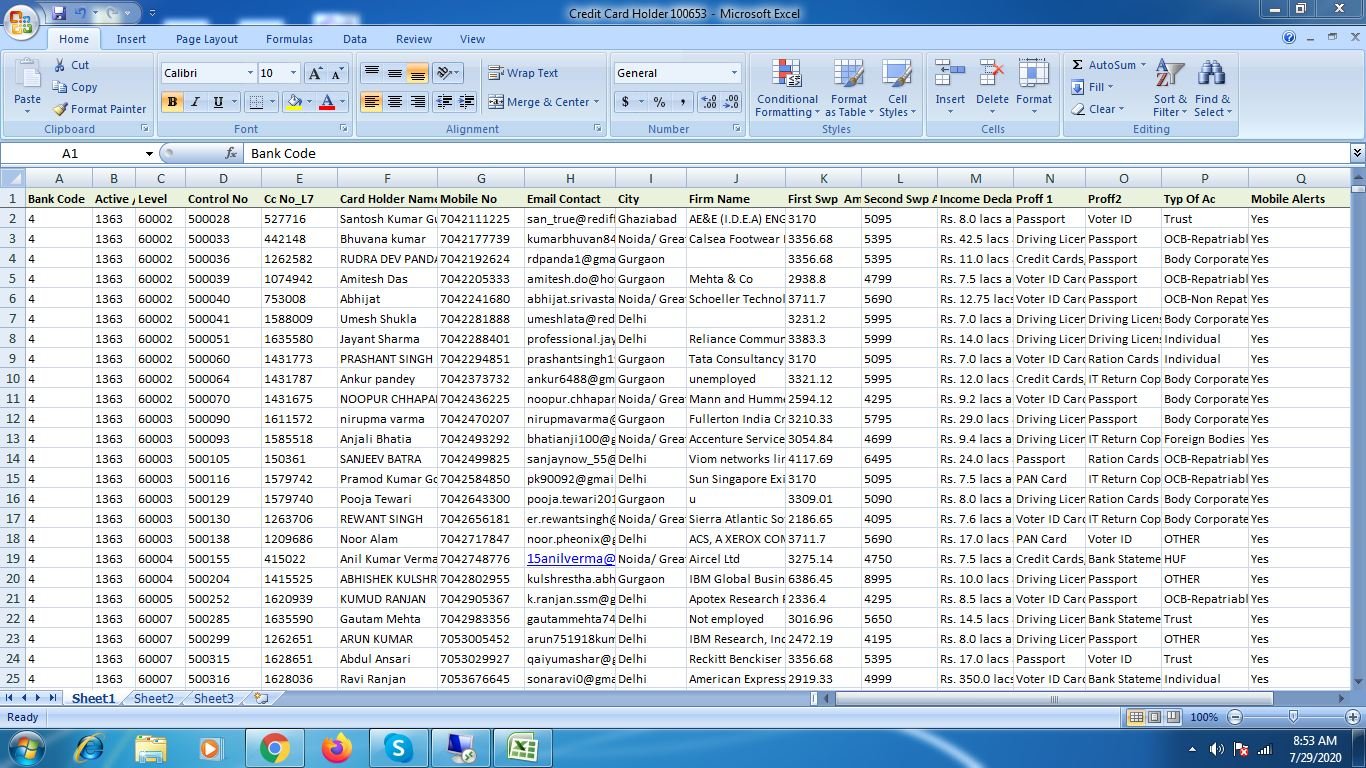The image size is (1366, 768).
Task: Set Align Text Left
Action: pyautogui.click(x=372, y=102)
